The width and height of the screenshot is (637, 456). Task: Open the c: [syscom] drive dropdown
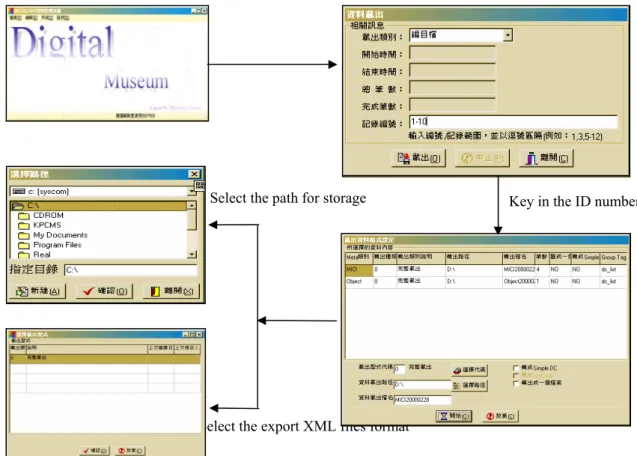192,191
